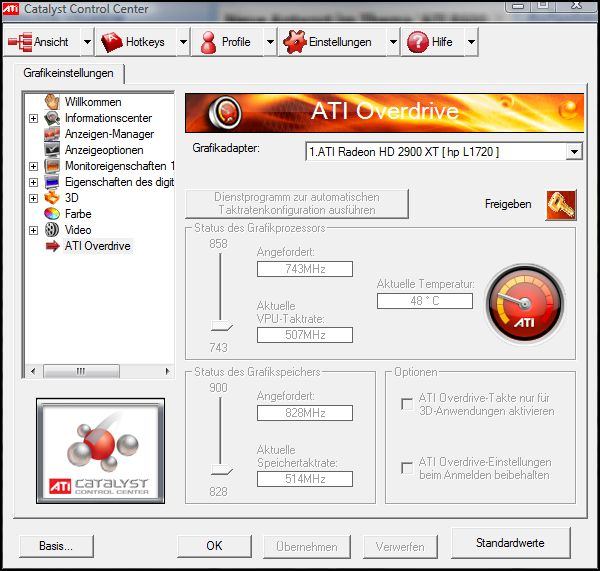600x571 pixels.
Task: Click the Speichertaktrate 514MHz field
Action: coord(305,479)
